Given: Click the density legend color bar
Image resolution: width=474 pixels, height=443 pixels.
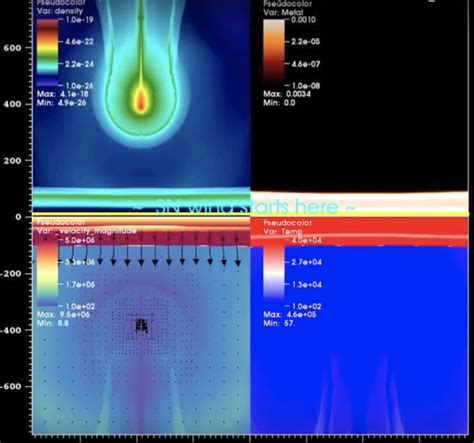Looking at the screenshot, I should click(47, 52).
